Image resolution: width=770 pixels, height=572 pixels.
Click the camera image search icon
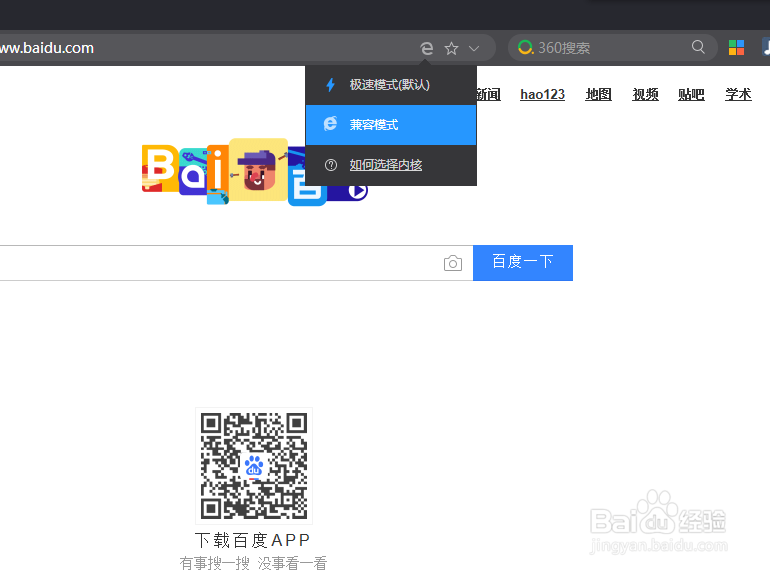(453, 263)
